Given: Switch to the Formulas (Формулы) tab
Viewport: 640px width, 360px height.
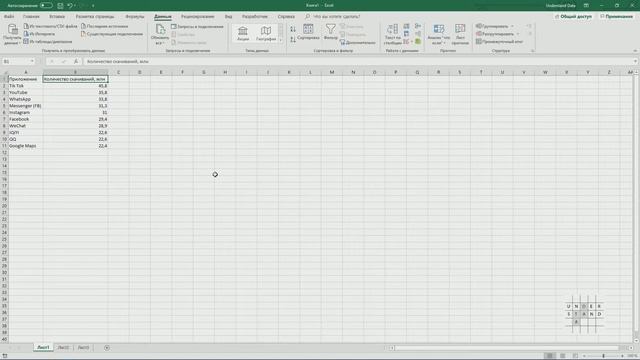Looking at the screenshot, I should 135,17.
